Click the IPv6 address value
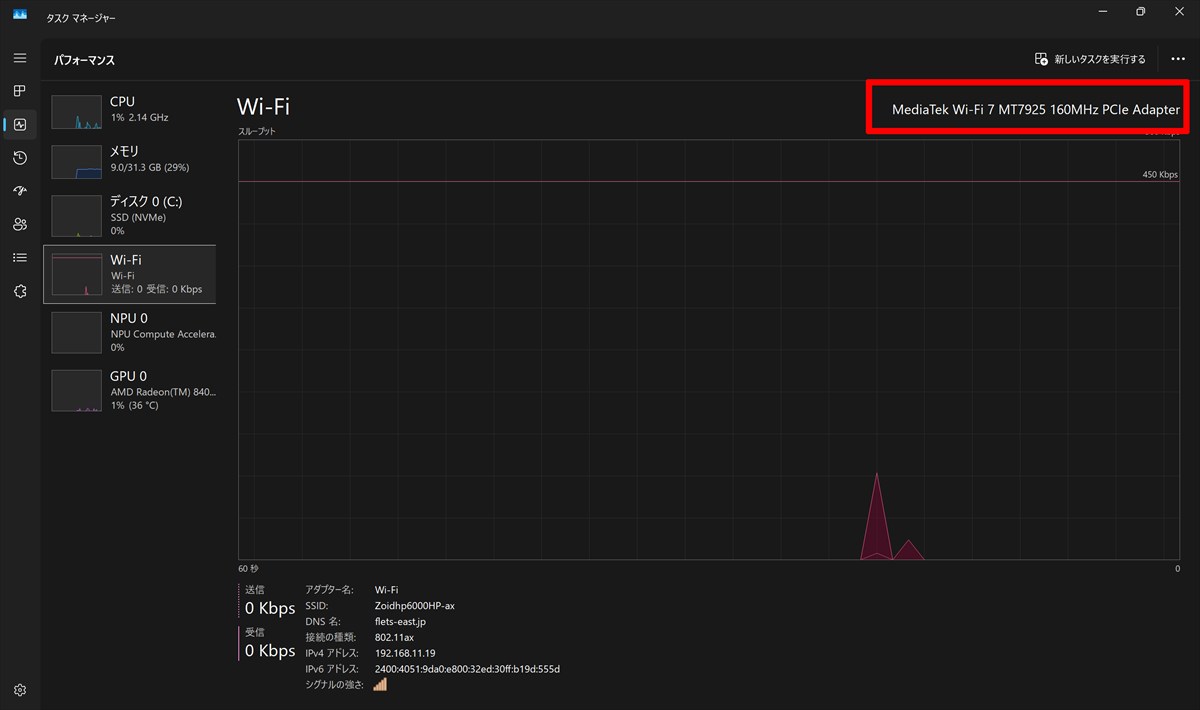Image resolution: width=1200 pixels, height=710 pixels. 467,669
